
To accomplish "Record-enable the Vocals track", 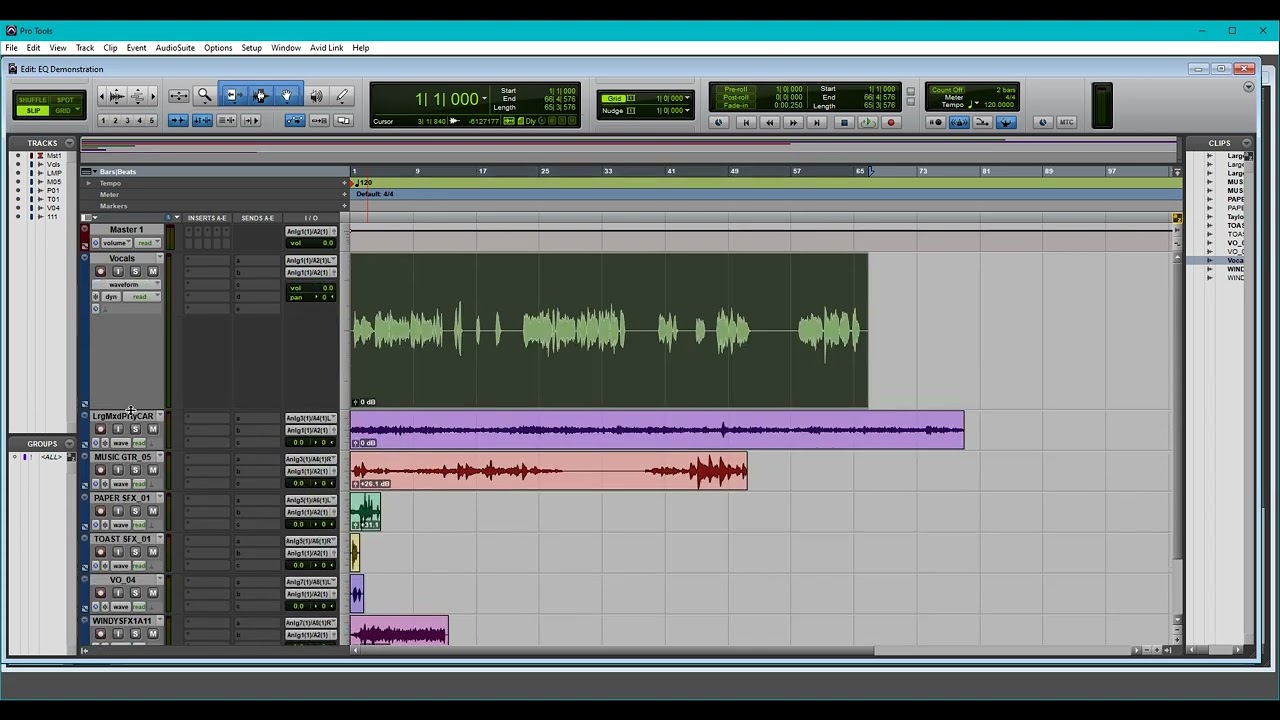I will coord(100,272).
